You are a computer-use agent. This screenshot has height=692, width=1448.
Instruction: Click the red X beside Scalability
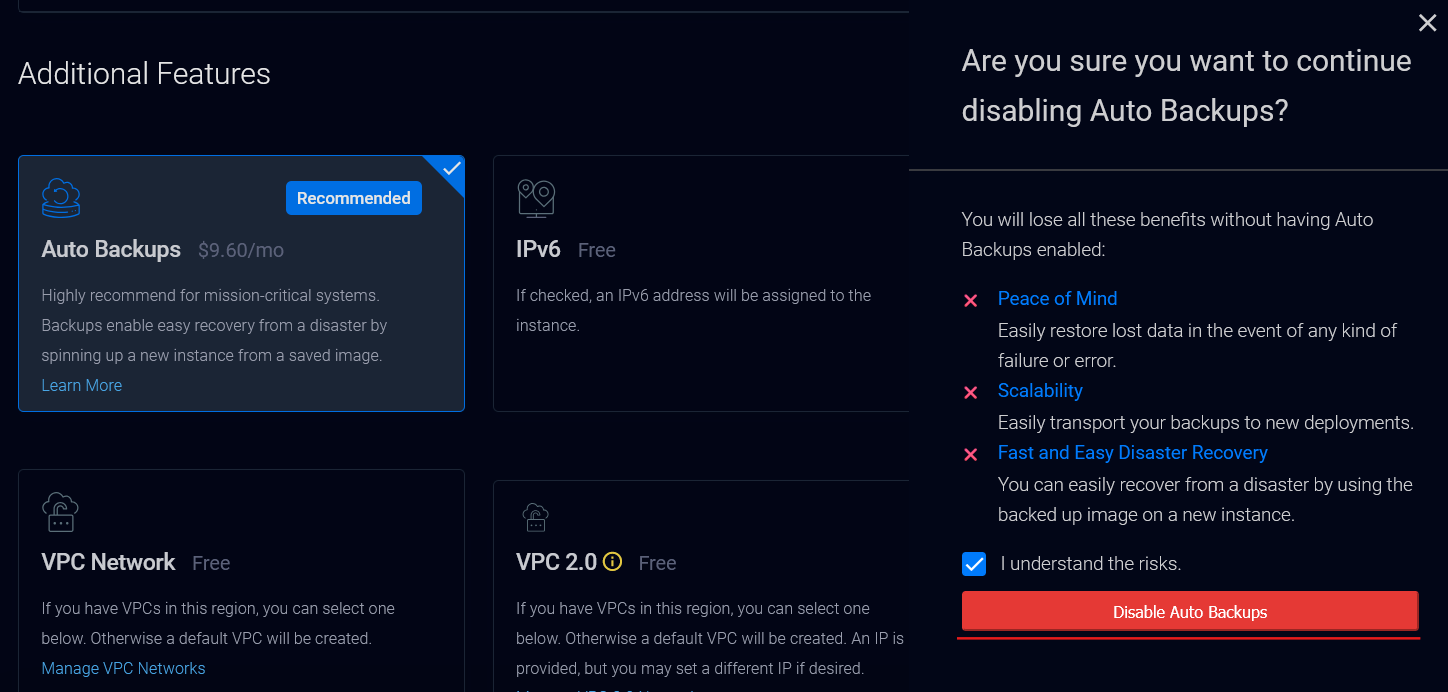point(970,392)
